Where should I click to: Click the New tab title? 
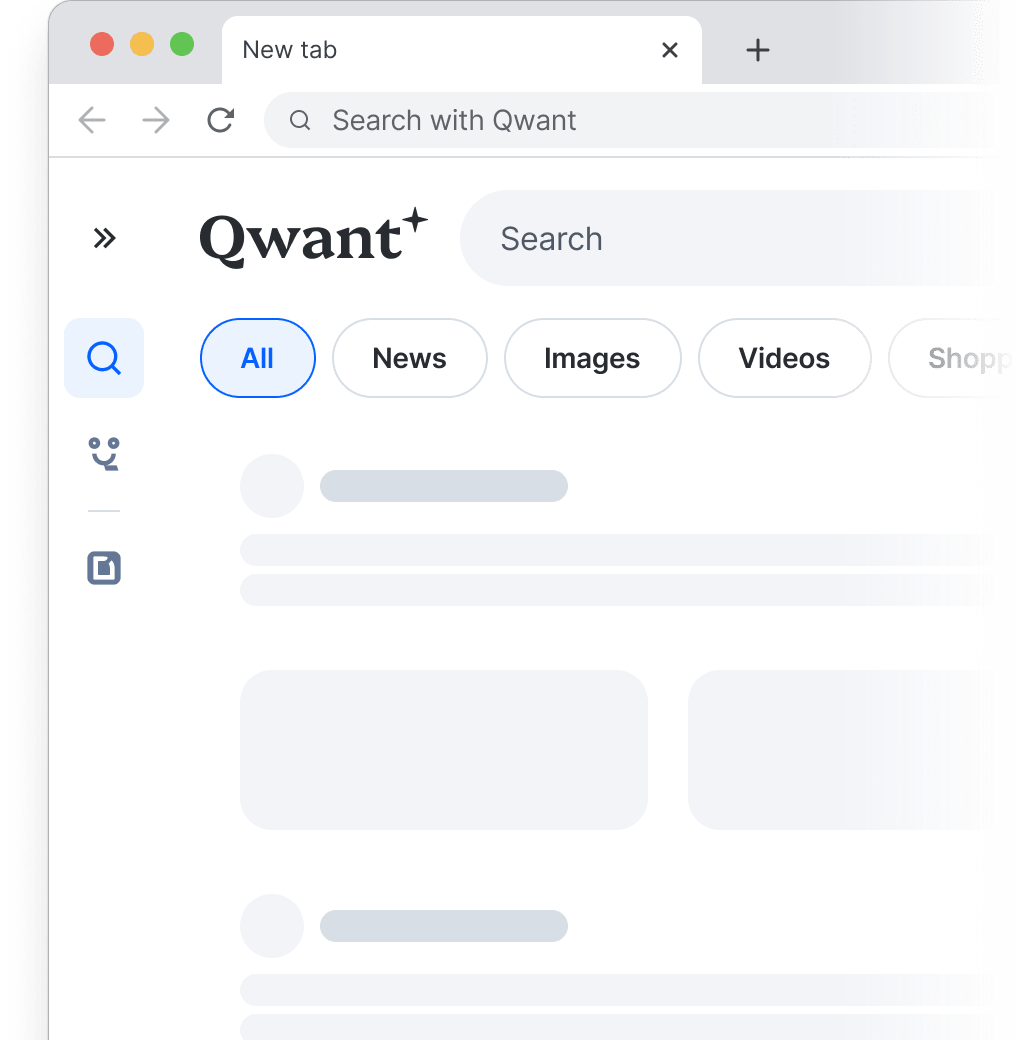288,49
